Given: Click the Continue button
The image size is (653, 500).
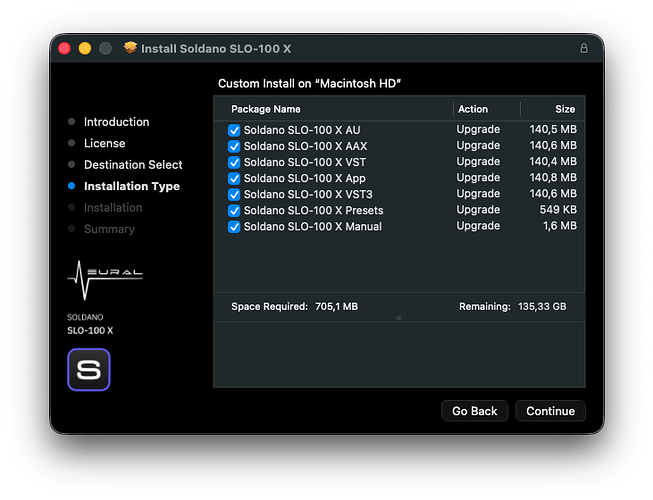Looking at the screenshot, I should (x=550, y=411).
